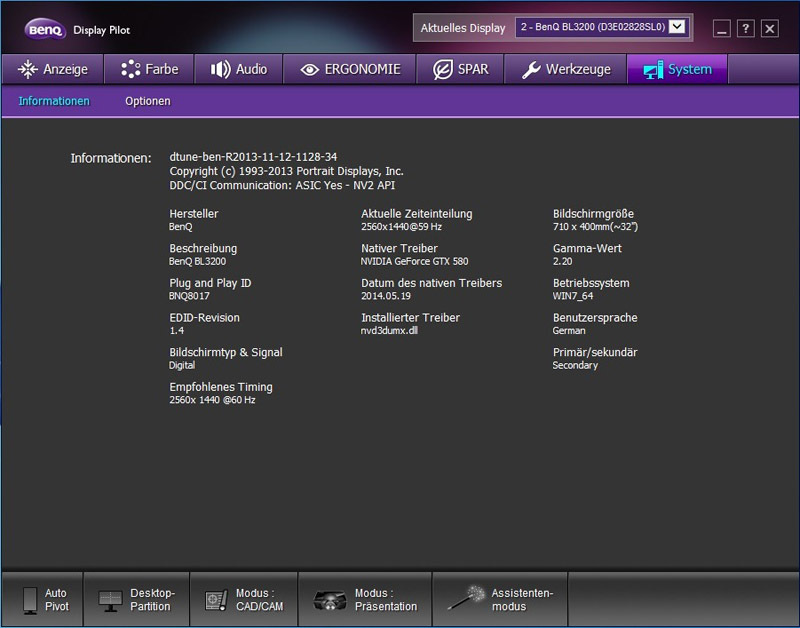
Task: Minimize the Display Pilot window
Action: (x=721, y=29)
